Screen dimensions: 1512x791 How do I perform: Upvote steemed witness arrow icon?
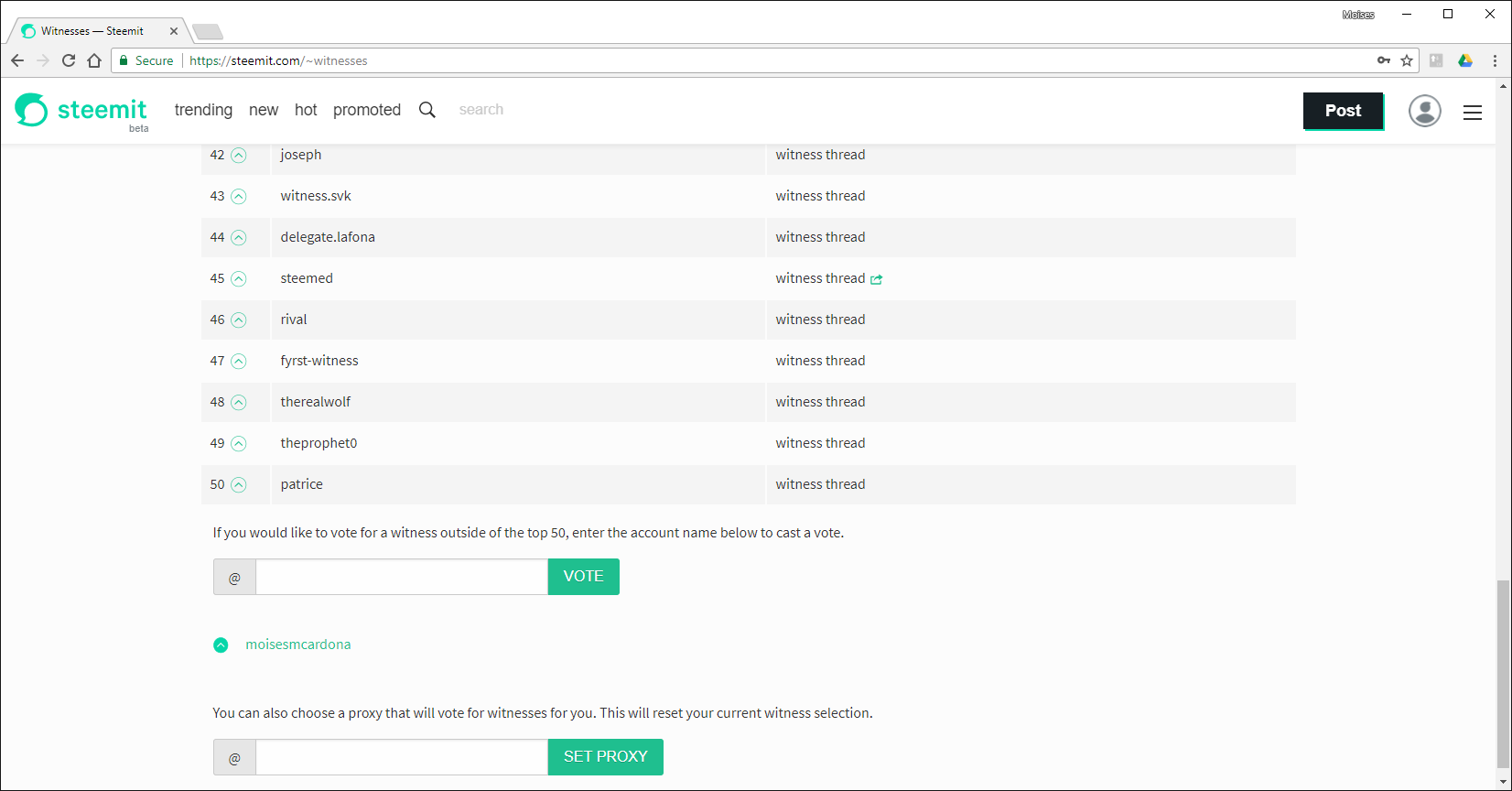(x=239, y=279)
